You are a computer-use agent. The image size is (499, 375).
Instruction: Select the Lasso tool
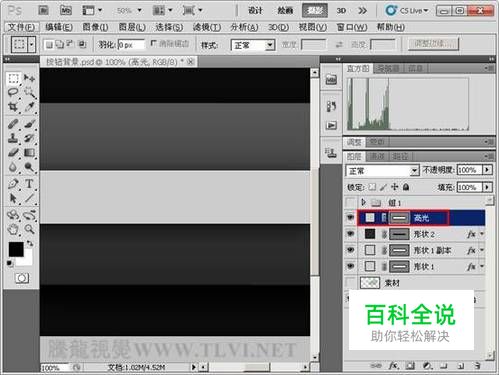pos(13,92)
